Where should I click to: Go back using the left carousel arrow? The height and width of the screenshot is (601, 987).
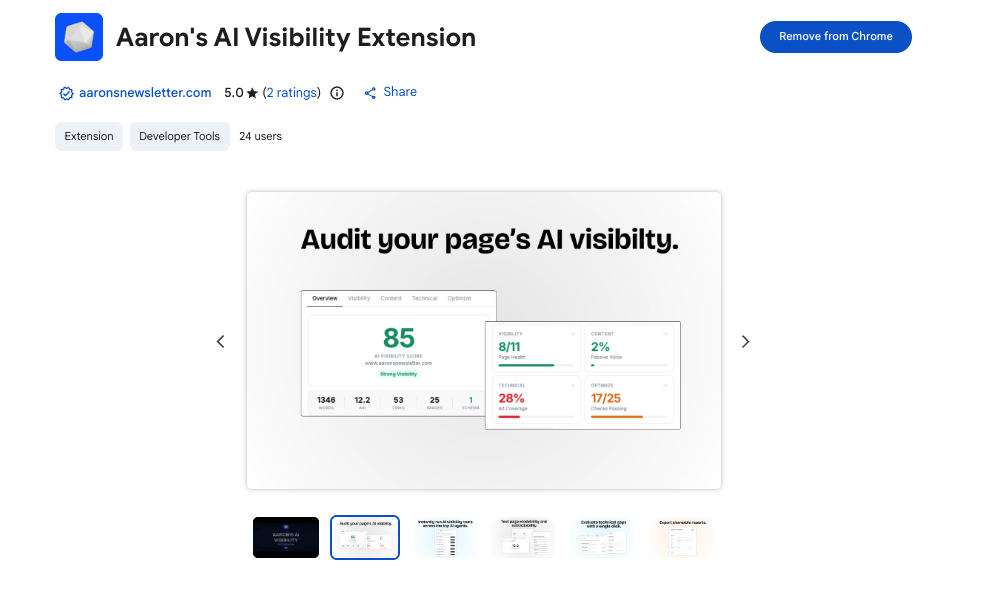(221, 341)
